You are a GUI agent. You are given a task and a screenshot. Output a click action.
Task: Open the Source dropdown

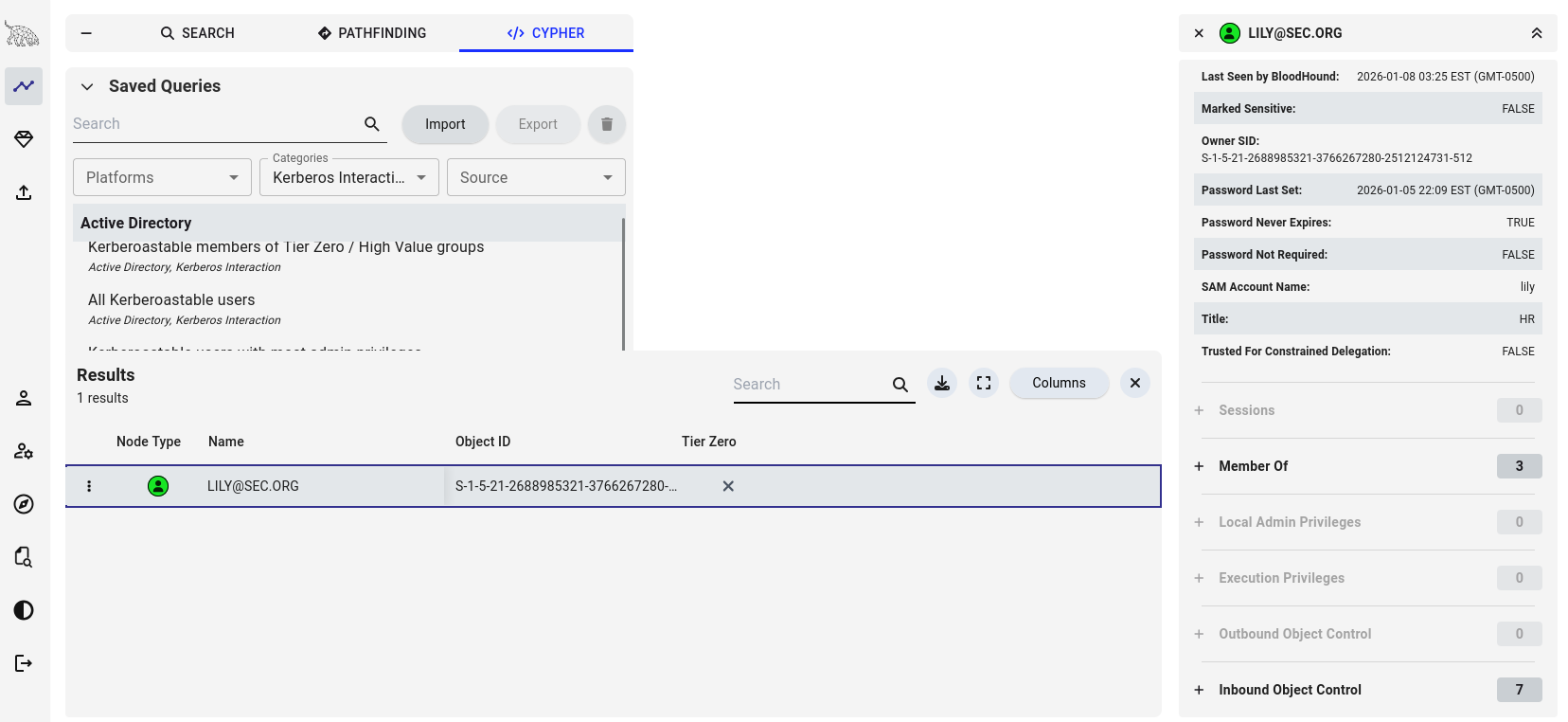(536, 177)
